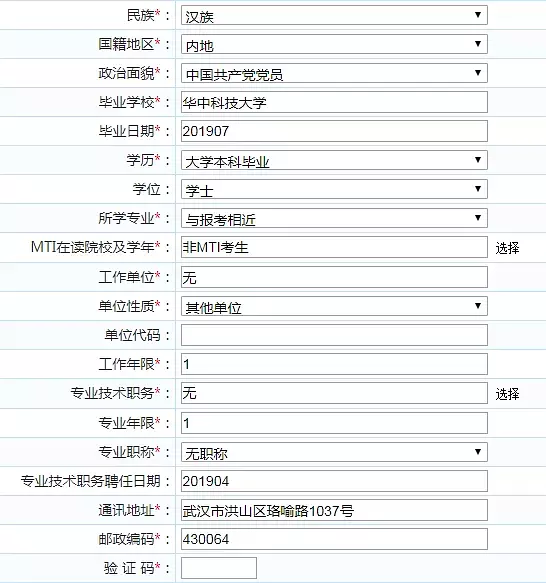Click 选择 link beside 专业技术职务
Screen dimensions: 546x583
507,394
